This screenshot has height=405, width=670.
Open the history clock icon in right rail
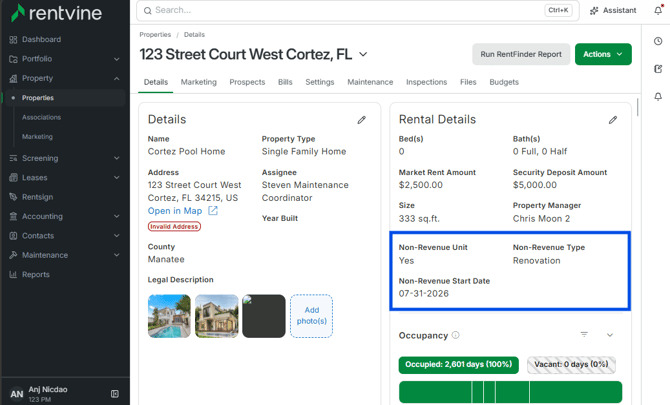pyautogui.click(x=658, y=41)
